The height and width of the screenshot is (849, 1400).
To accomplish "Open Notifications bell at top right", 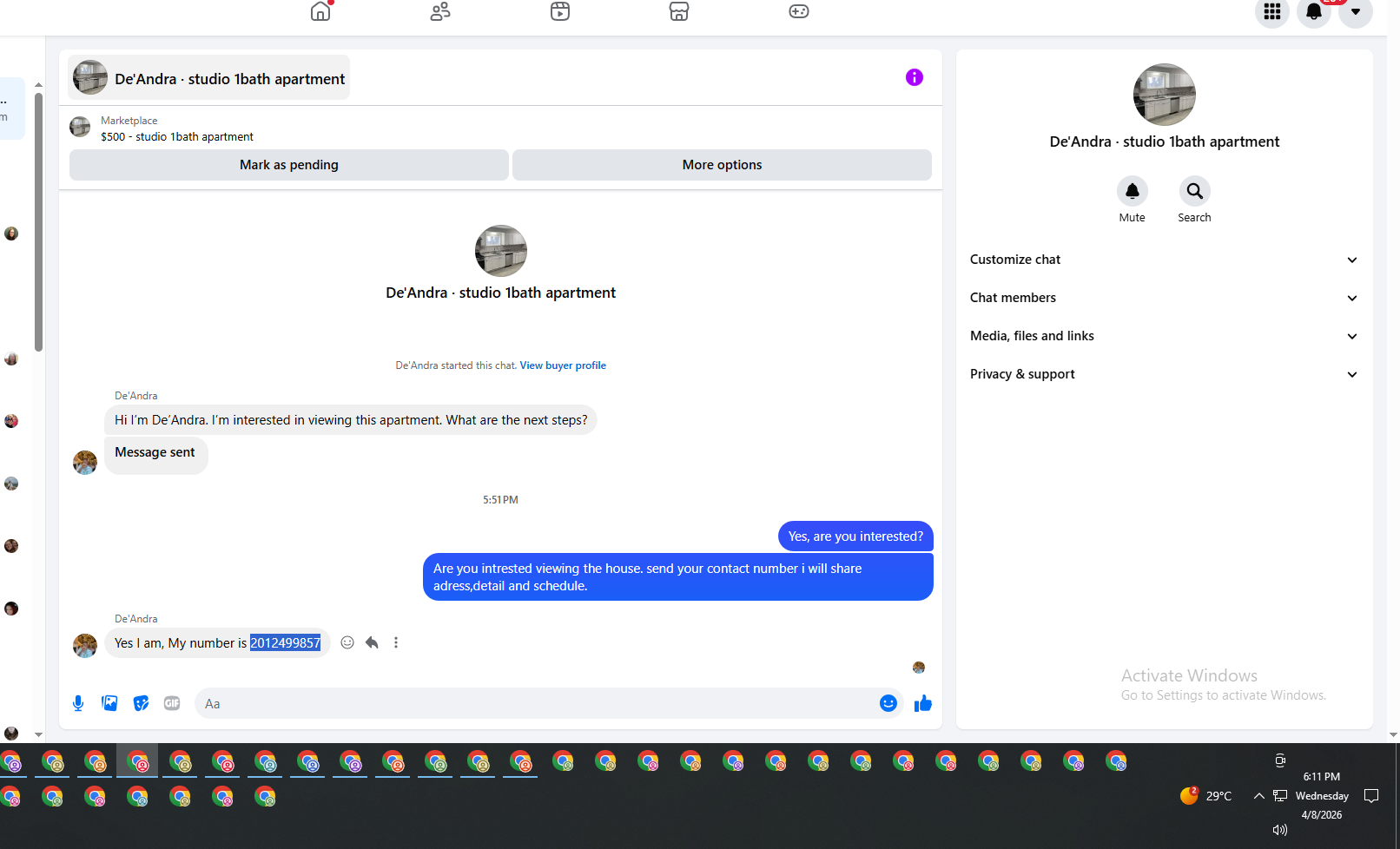I will [1314, 11].
